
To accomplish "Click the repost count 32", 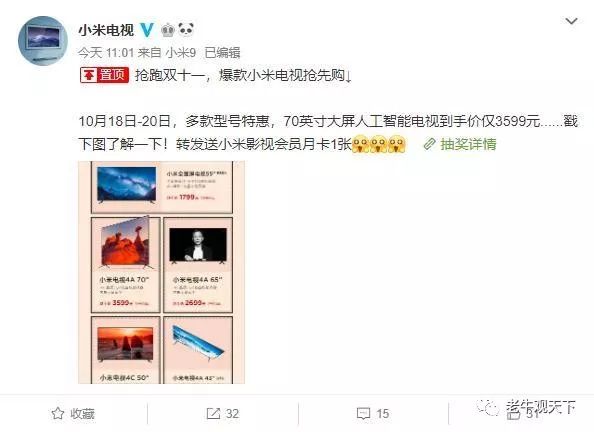I will (x=232, y=414).
